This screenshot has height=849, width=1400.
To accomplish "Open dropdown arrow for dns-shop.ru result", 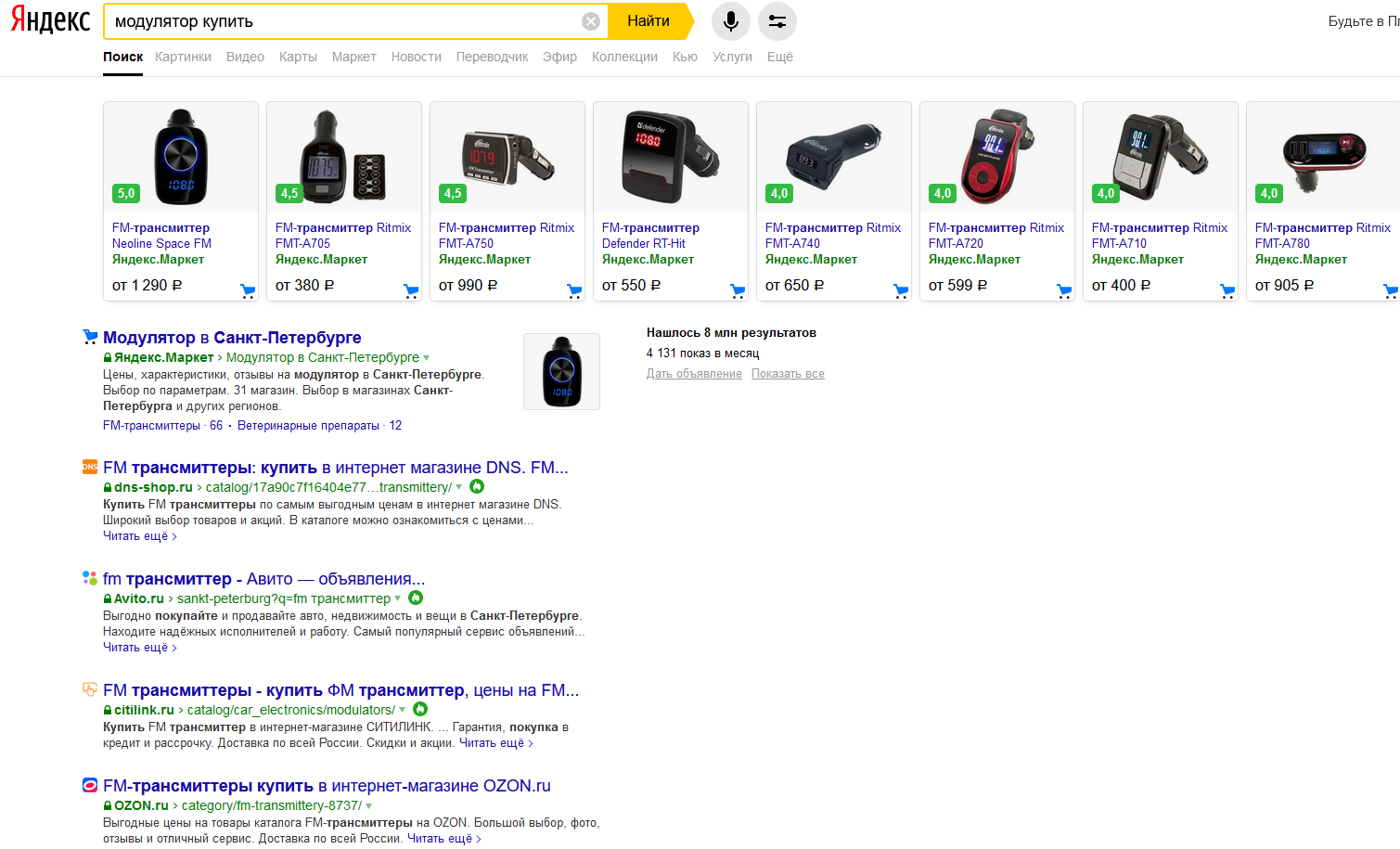I will (x=459, y=487).
